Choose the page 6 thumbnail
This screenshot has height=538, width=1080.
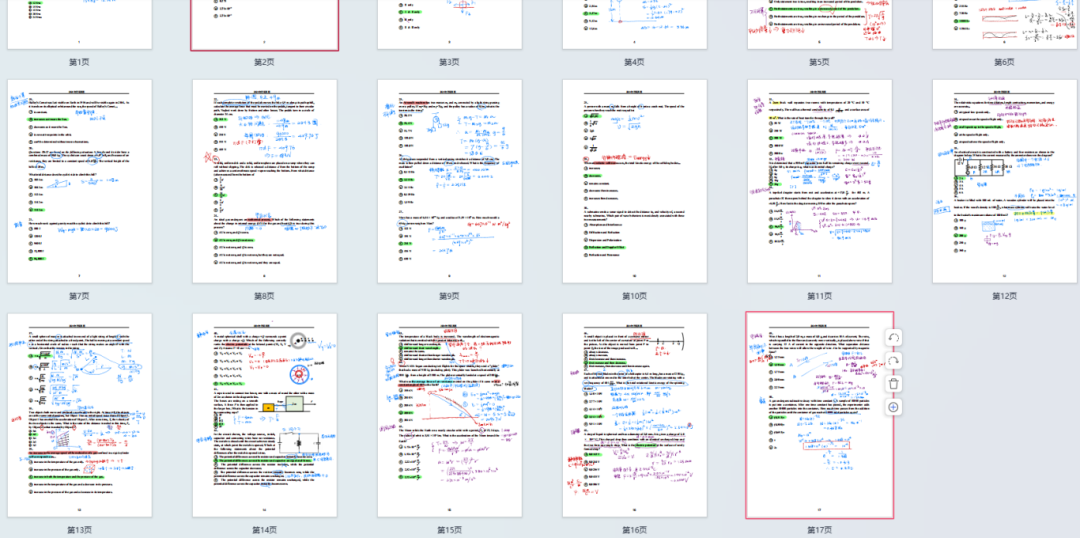click(x=1004, y=24)
